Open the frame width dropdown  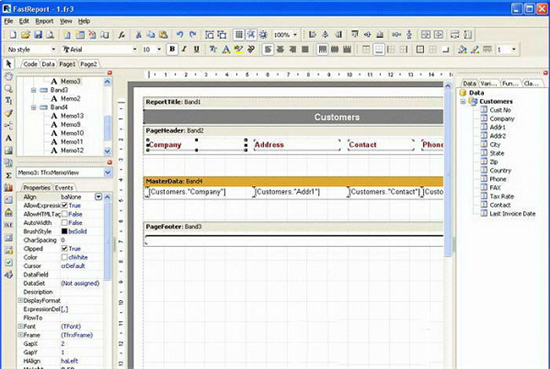pos(514,49)
